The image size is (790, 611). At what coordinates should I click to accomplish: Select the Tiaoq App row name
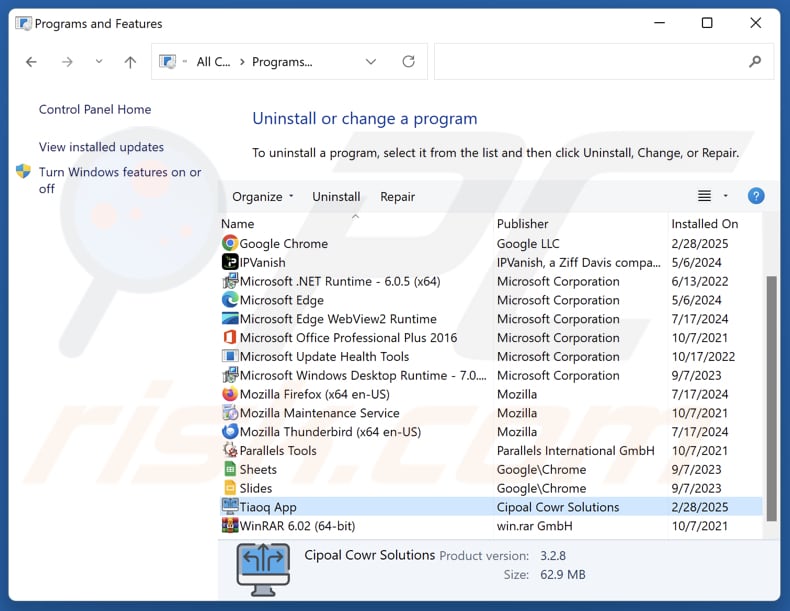pyautogui.click(x=268, y=507)
